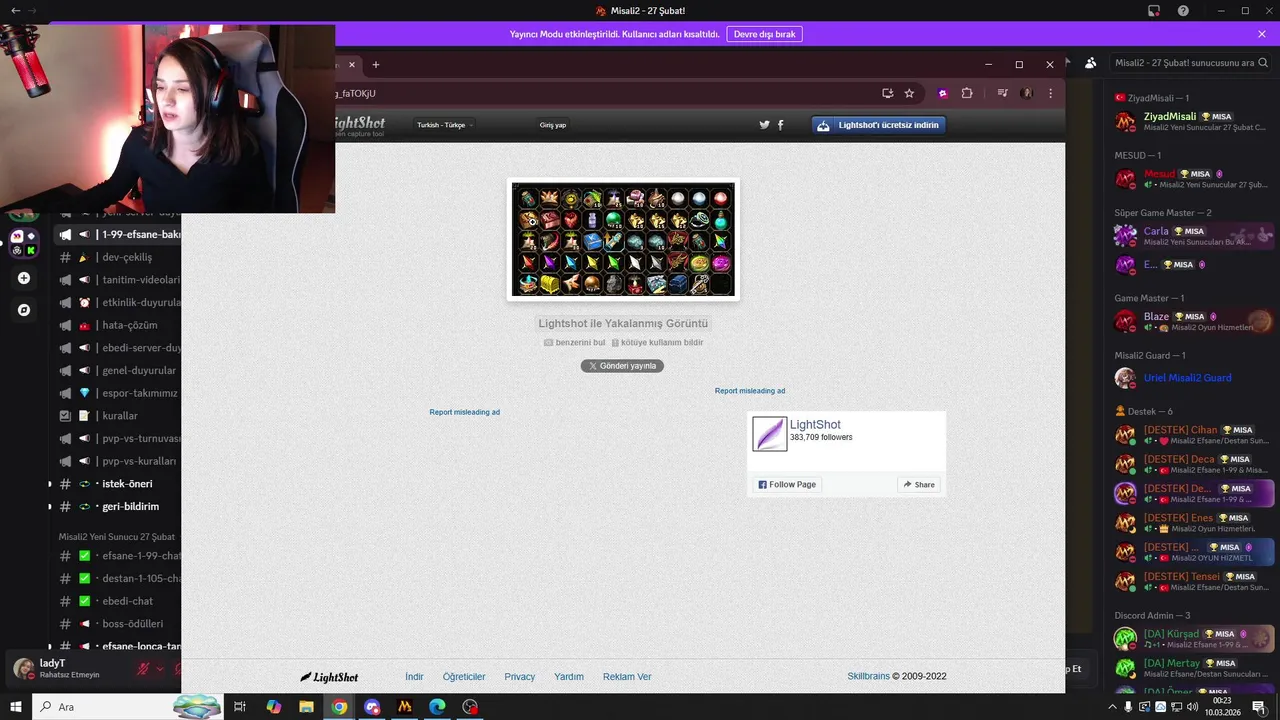Open Discord inbox icon in title bar

1153,10
